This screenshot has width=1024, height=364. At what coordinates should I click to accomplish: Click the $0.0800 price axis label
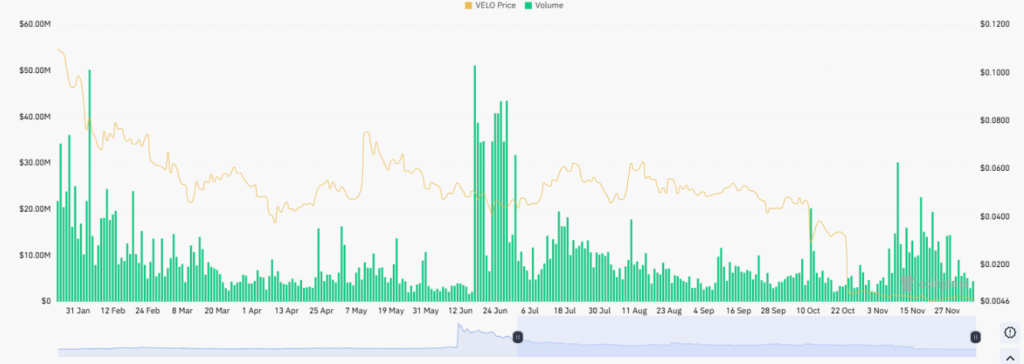(995, 120)
